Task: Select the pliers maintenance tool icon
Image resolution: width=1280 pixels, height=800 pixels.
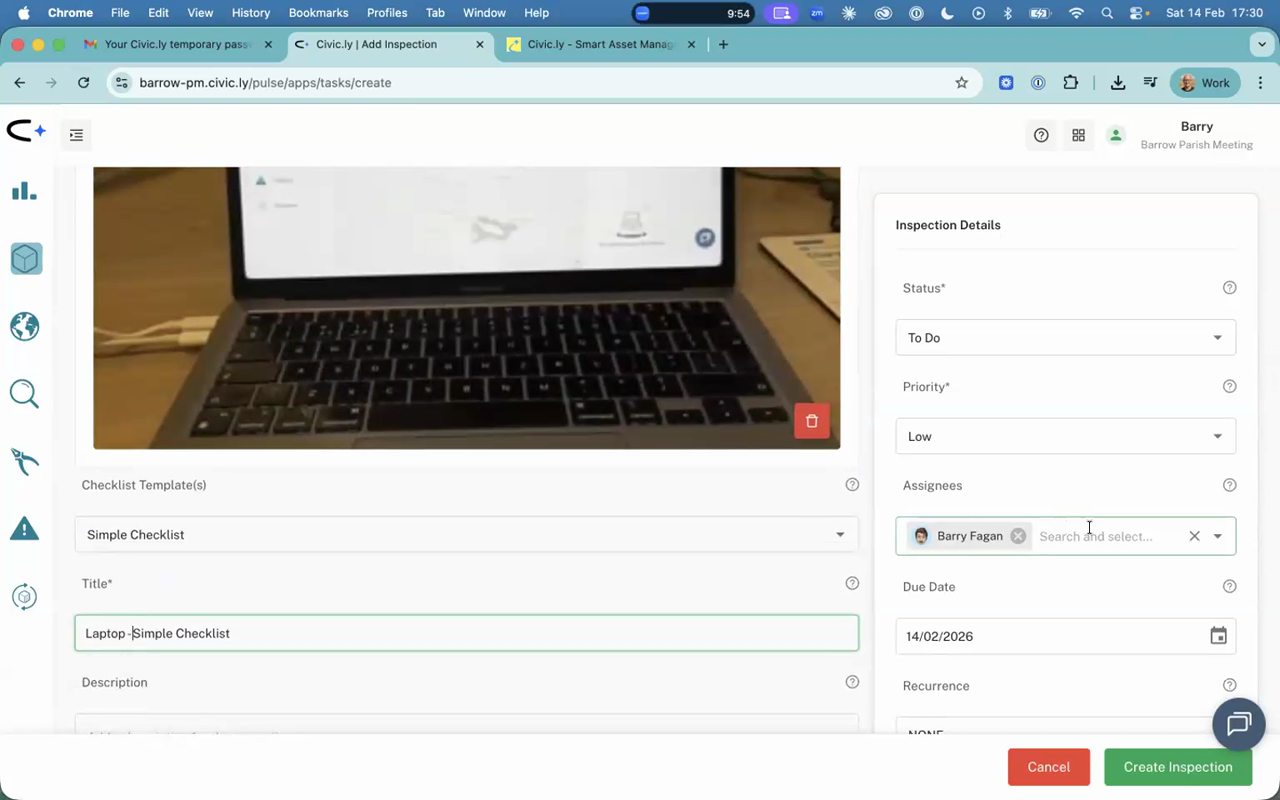Action: (x=24, y=461)
